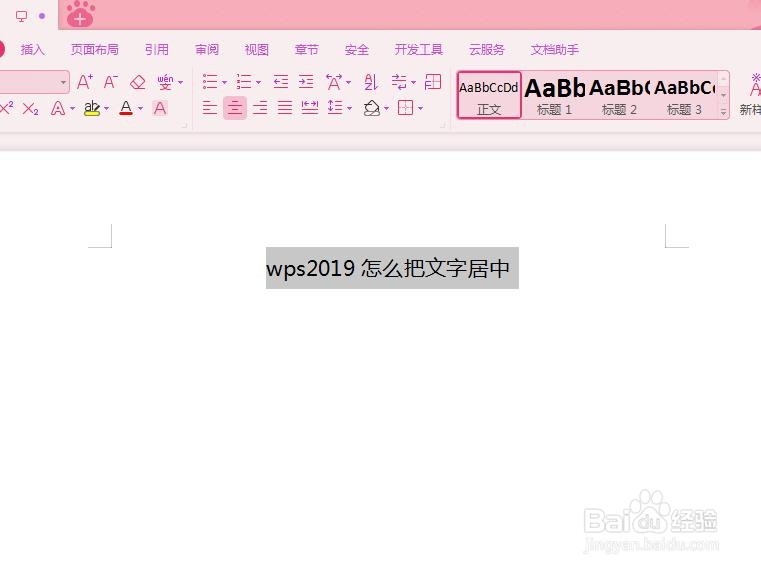Screen dimensions: 761x571
Task: Open the highlight color dropdown arrow
Action: coord(106,108)
